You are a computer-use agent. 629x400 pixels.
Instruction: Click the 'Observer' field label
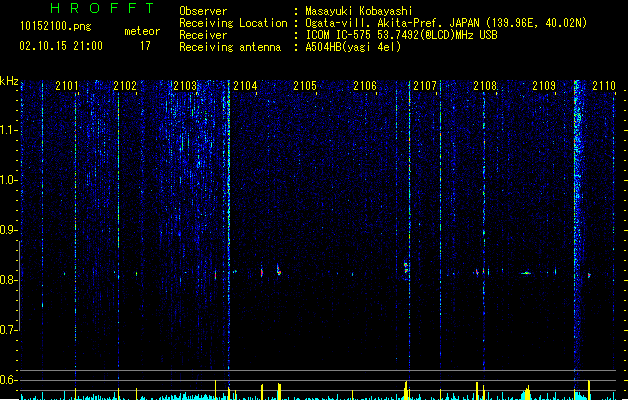pos(203,11)
